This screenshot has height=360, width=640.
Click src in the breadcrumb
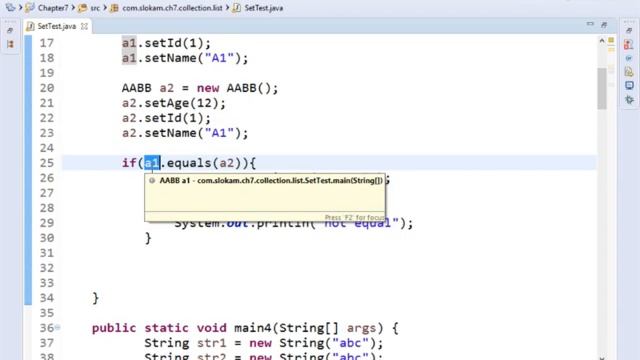pos(95,8)
